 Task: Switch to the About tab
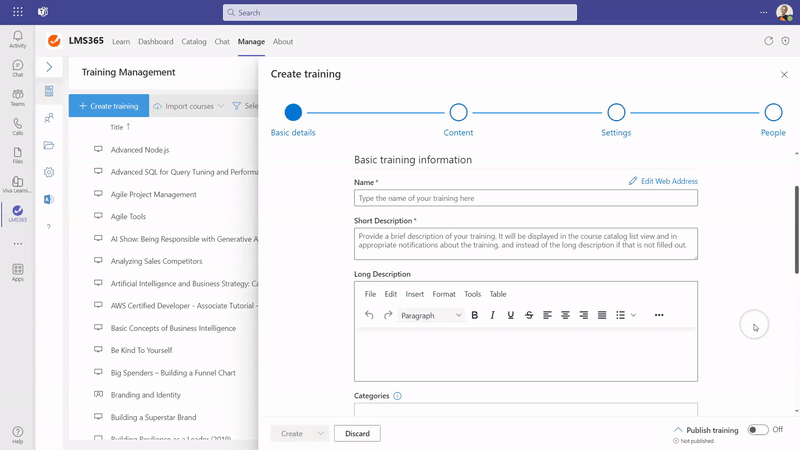pos(283,41)
